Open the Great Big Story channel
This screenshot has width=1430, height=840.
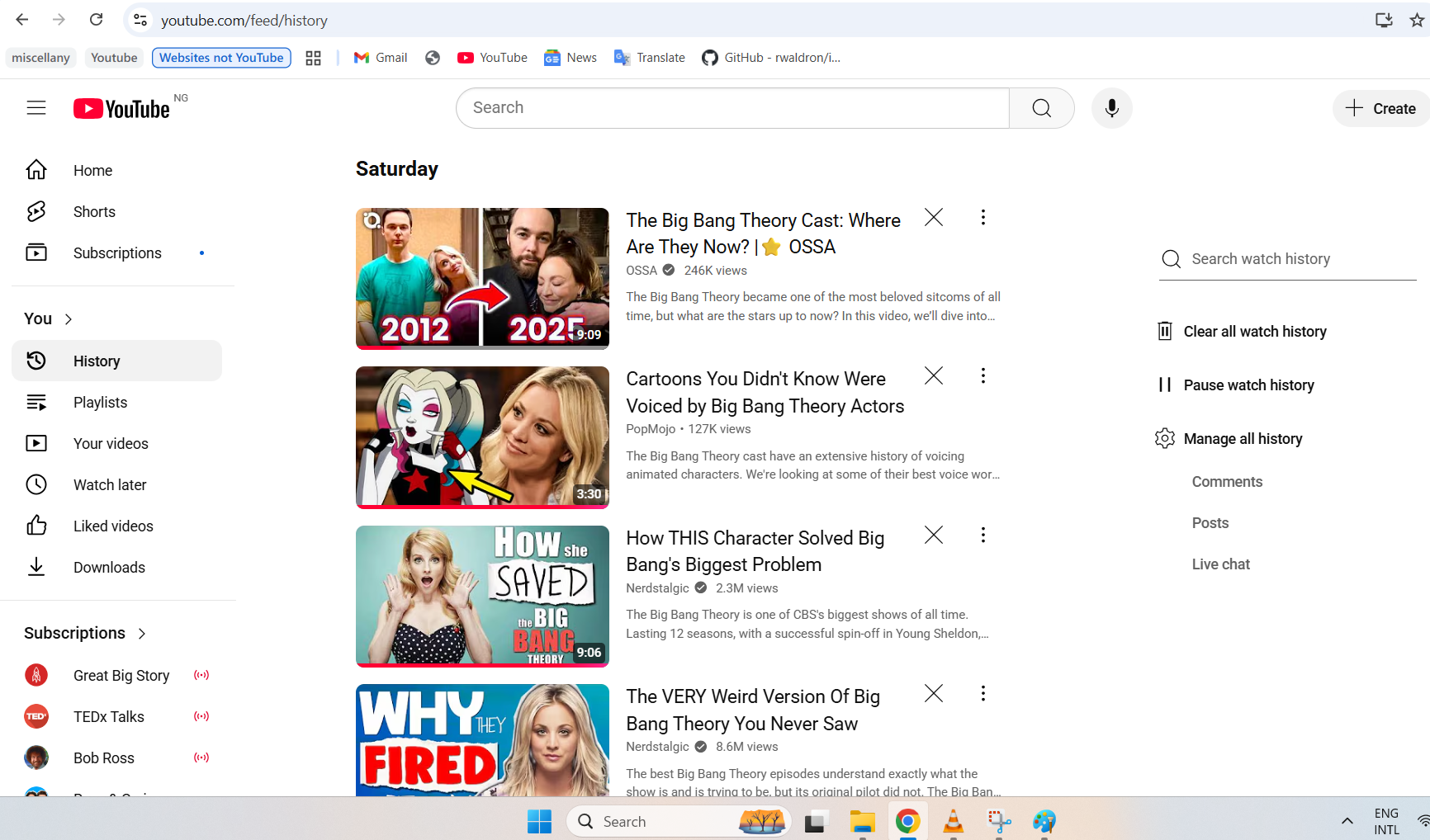121,675
